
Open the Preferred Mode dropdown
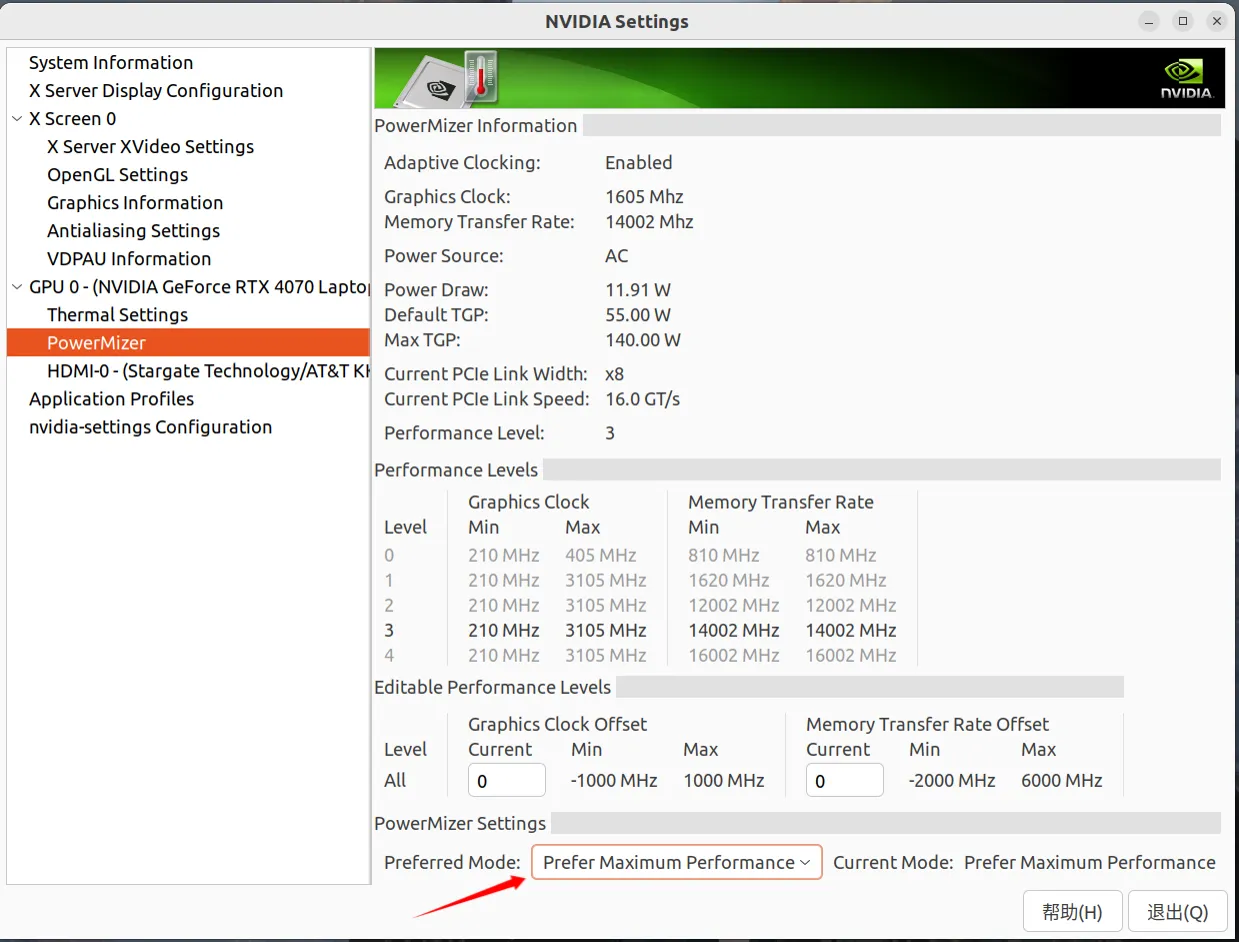(x=676, y=862)
